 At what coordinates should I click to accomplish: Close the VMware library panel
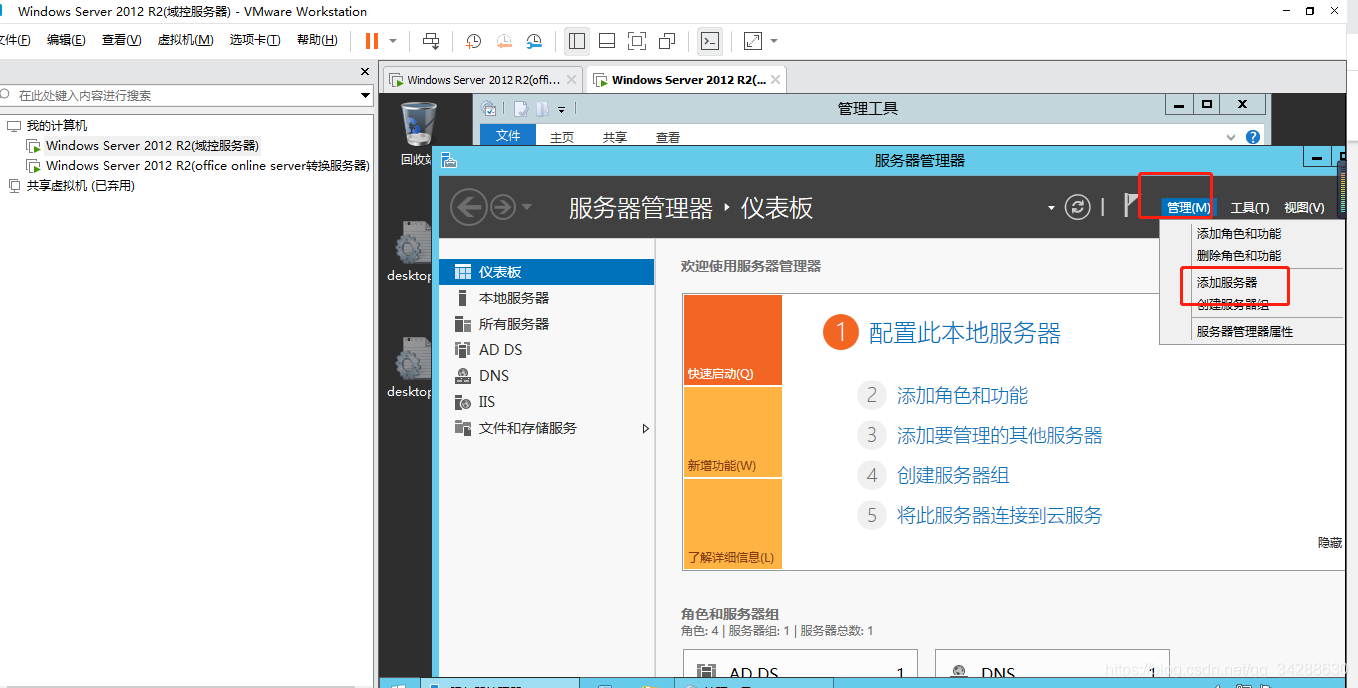click(x=365, y=72)
